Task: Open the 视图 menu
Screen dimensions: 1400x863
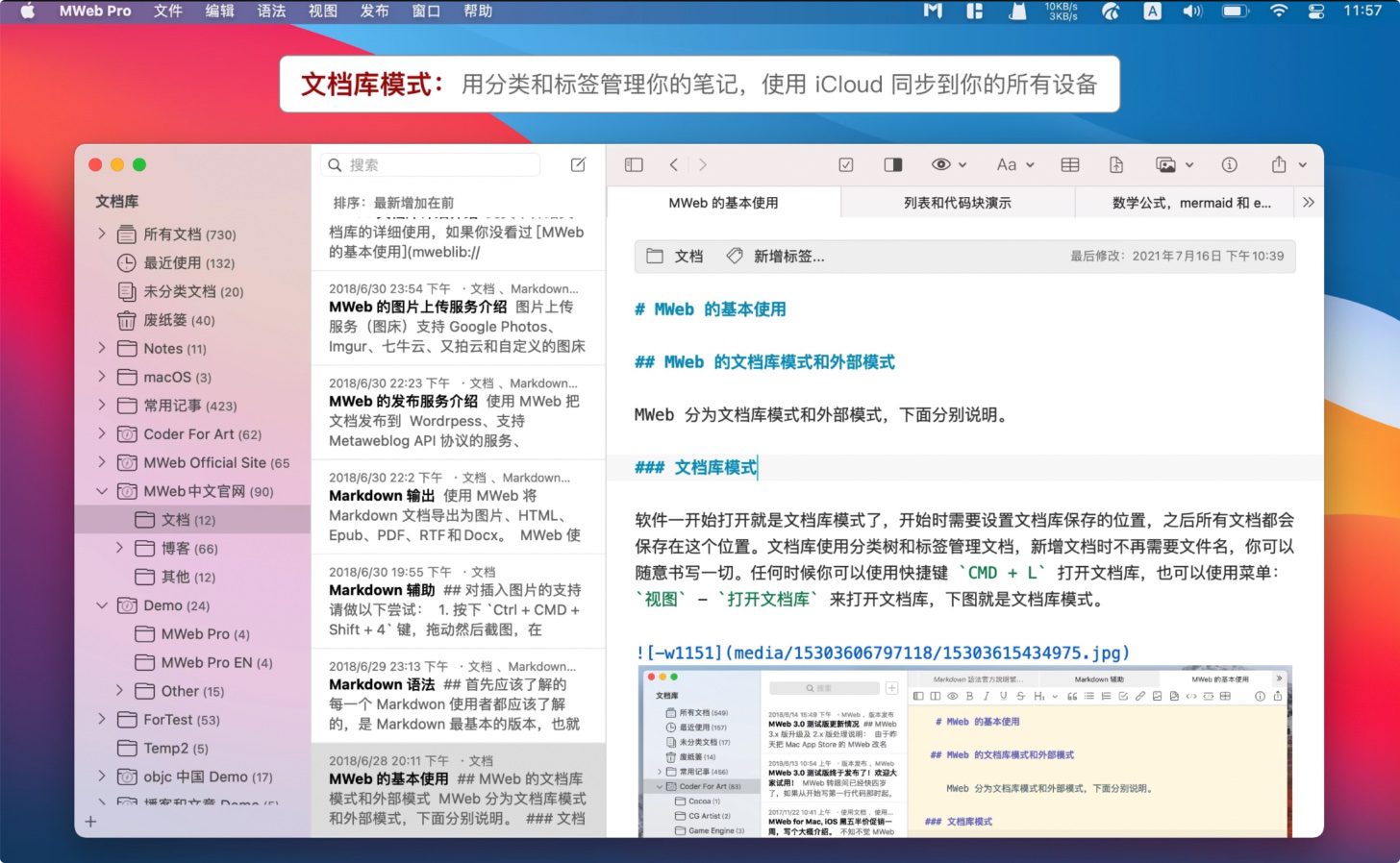Action: click(323, 12)
